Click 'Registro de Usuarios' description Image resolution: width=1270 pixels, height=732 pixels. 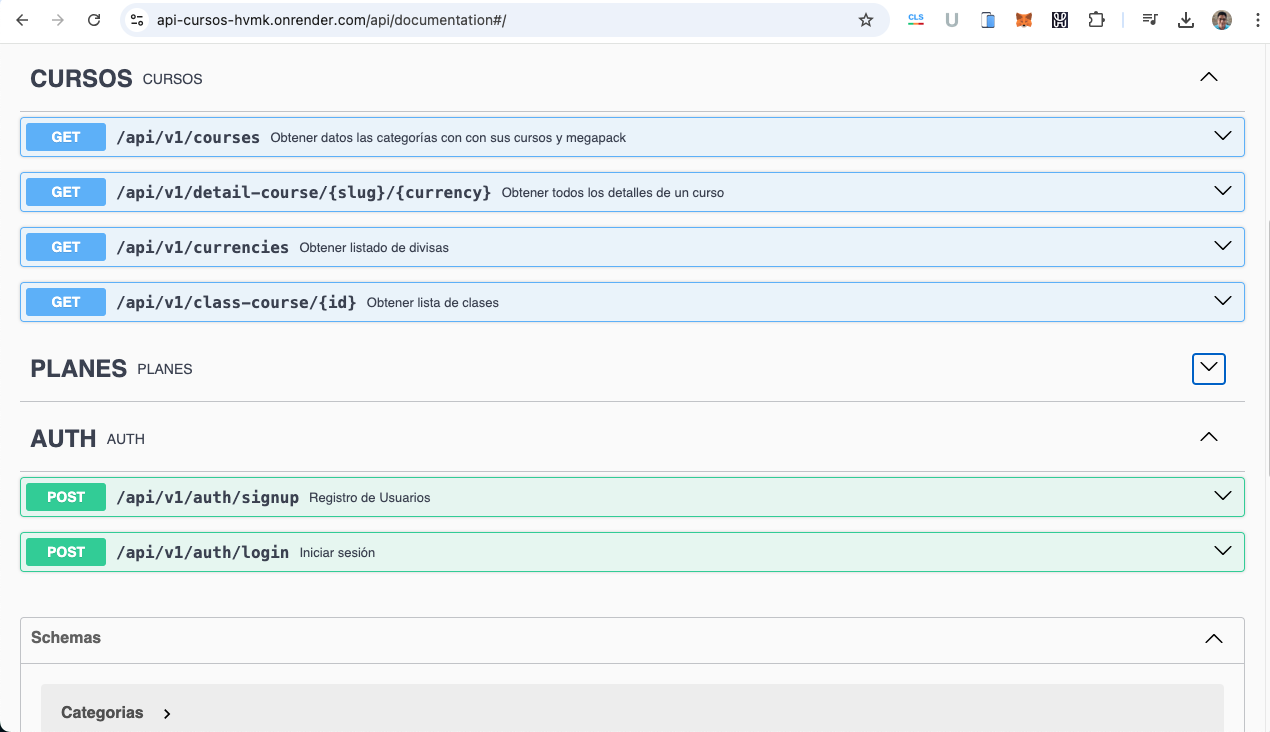pyautogui.click(x=370, y=497)
